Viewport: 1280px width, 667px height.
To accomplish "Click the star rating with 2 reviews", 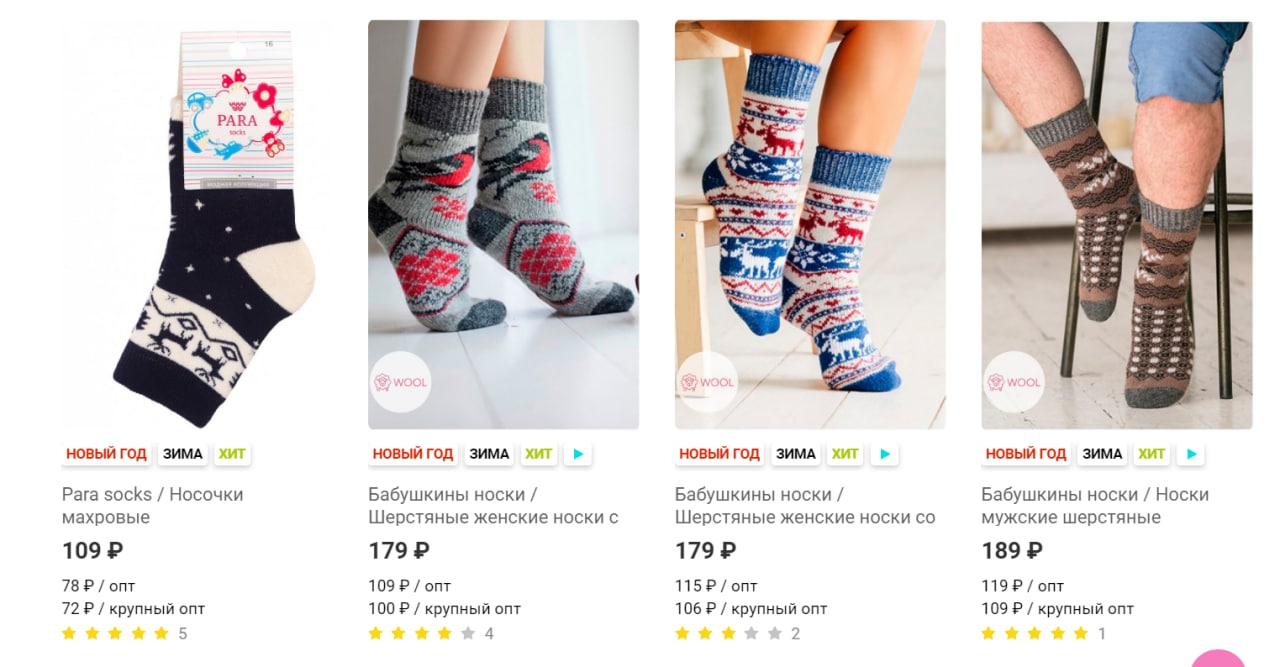I will pyautogui.click(x=729, y=633).
